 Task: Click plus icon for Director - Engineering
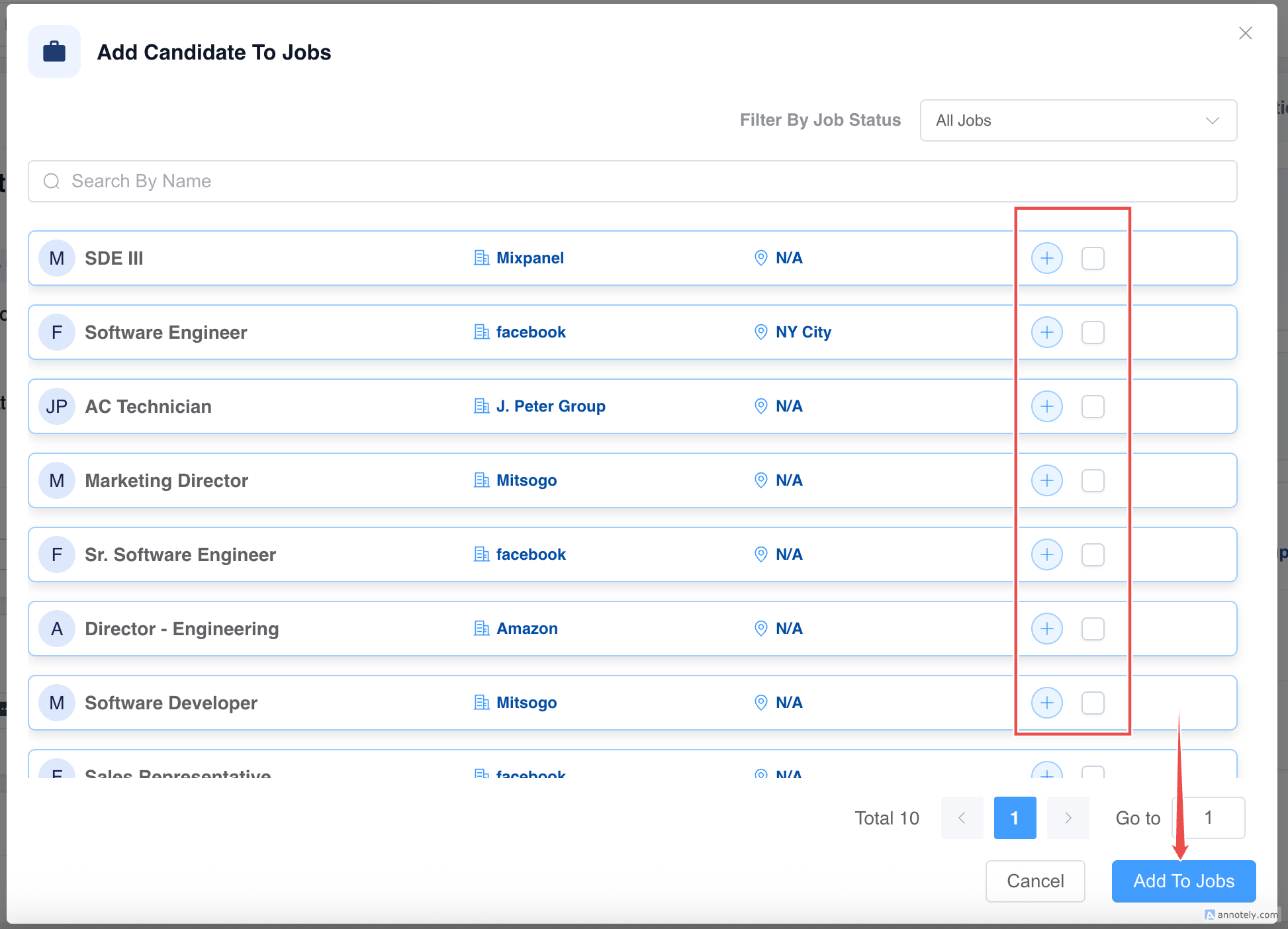1047,629
